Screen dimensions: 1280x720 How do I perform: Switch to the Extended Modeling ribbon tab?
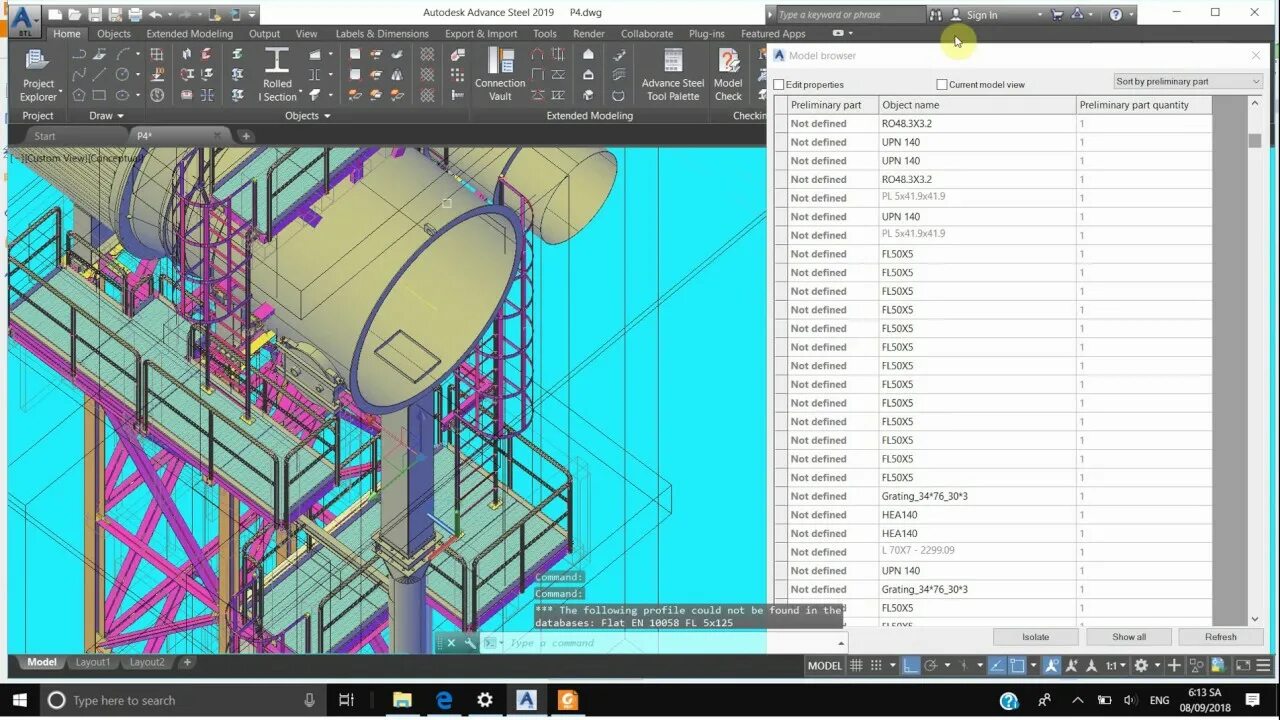pos(189,34)
